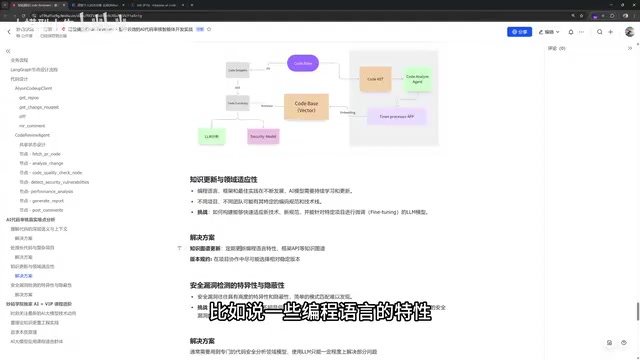Click the purple extension icon in browser toolbar

(595, 16)
